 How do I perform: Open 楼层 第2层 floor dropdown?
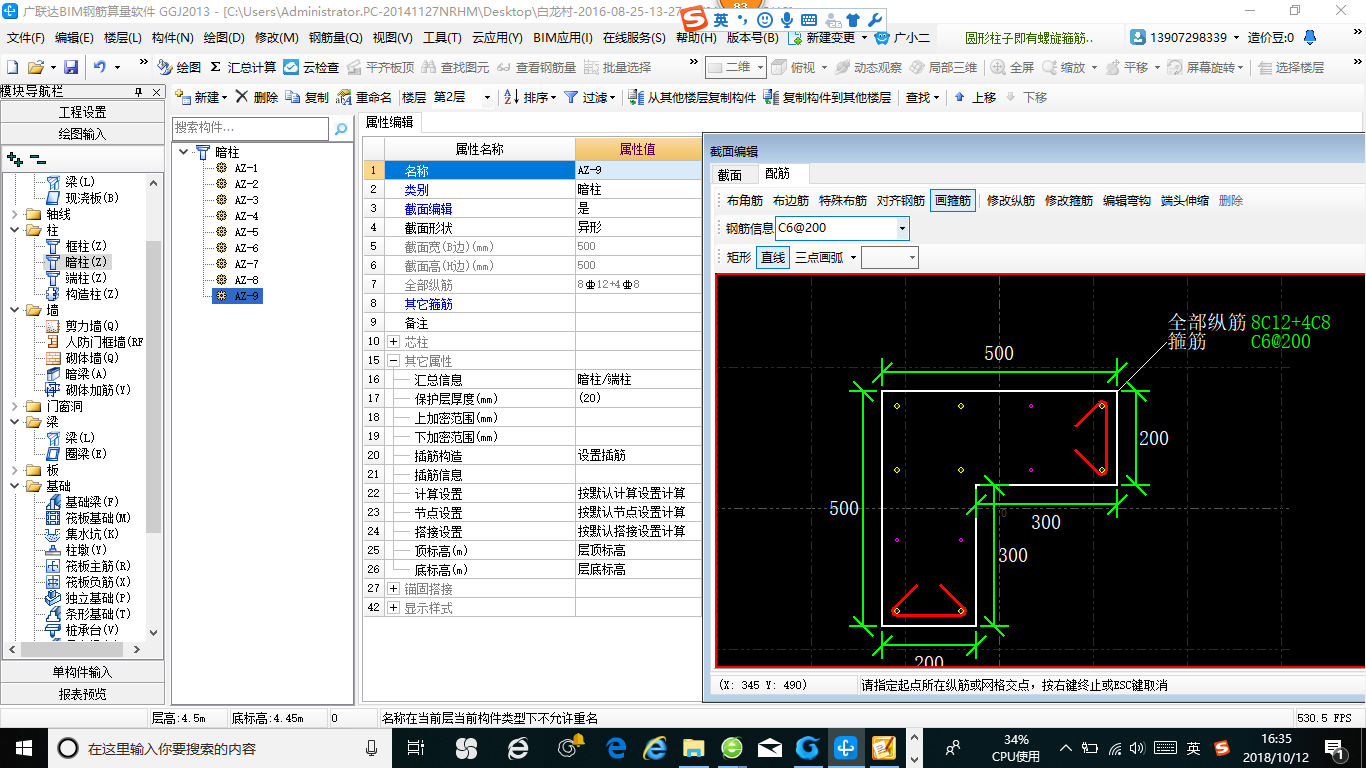point(487,97)
